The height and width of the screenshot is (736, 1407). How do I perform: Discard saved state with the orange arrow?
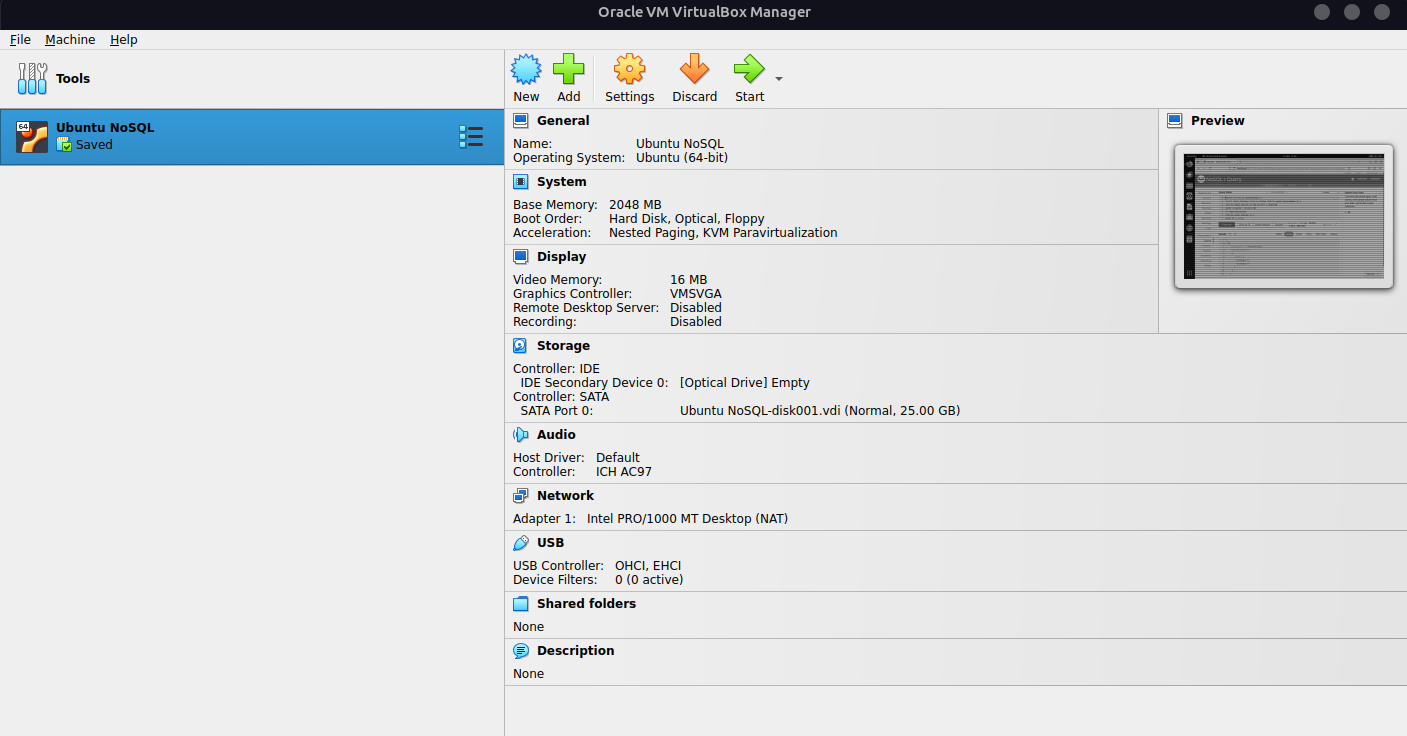[694, 71]
